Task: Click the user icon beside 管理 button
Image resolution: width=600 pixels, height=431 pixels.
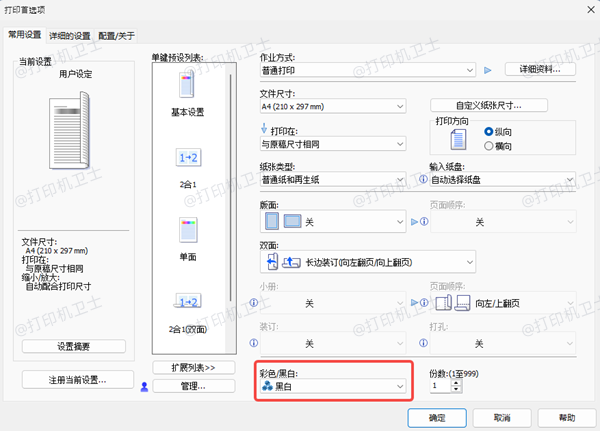Action: 144,386
